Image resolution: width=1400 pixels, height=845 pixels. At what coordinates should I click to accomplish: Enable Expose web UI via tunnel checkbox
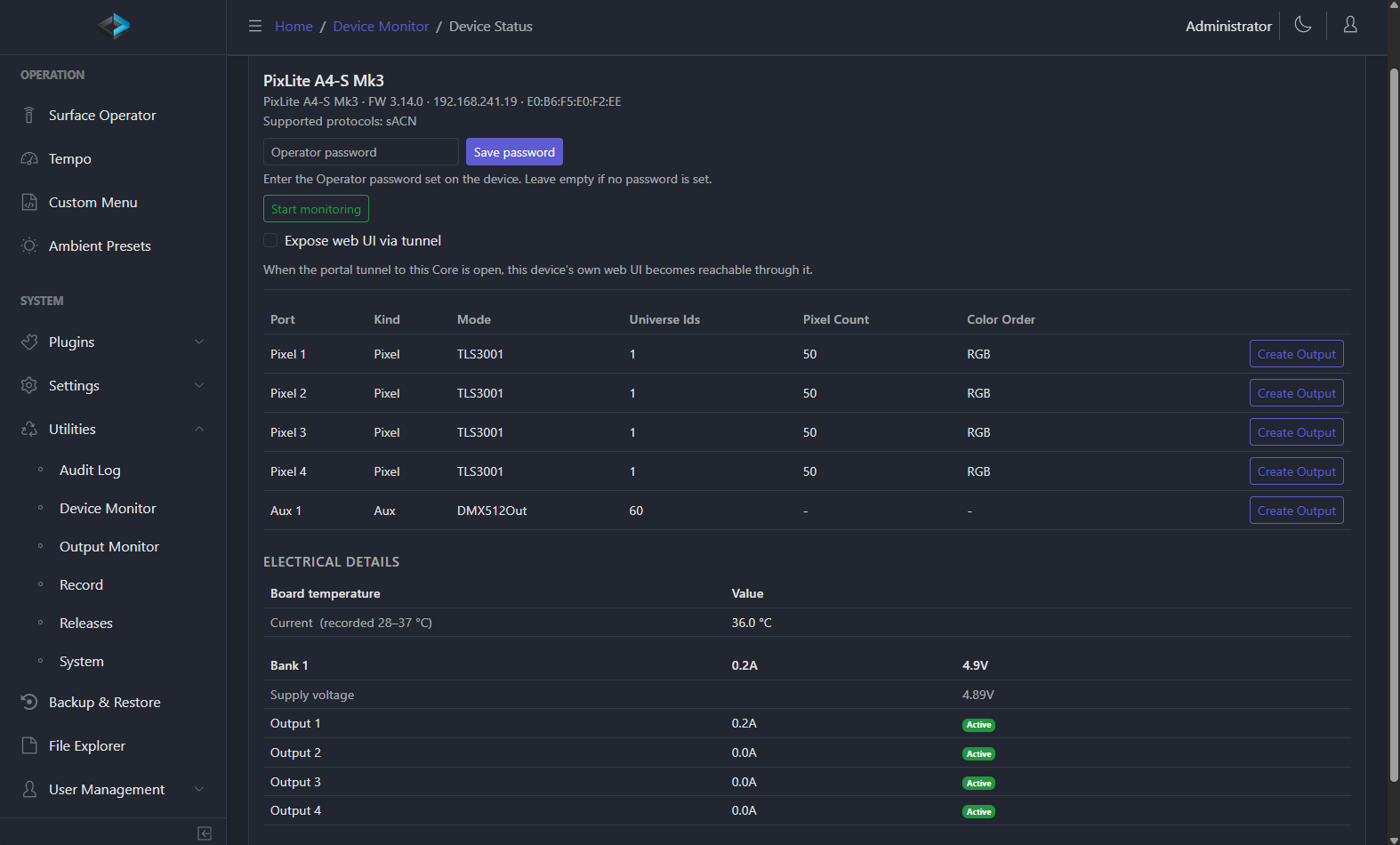[270, 240]
